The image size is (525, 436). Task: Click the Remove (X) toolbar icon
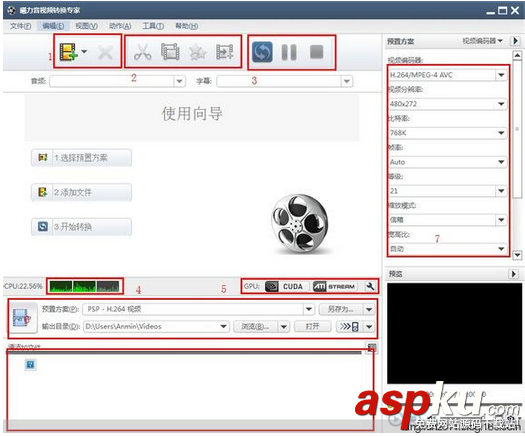point(105,53)
